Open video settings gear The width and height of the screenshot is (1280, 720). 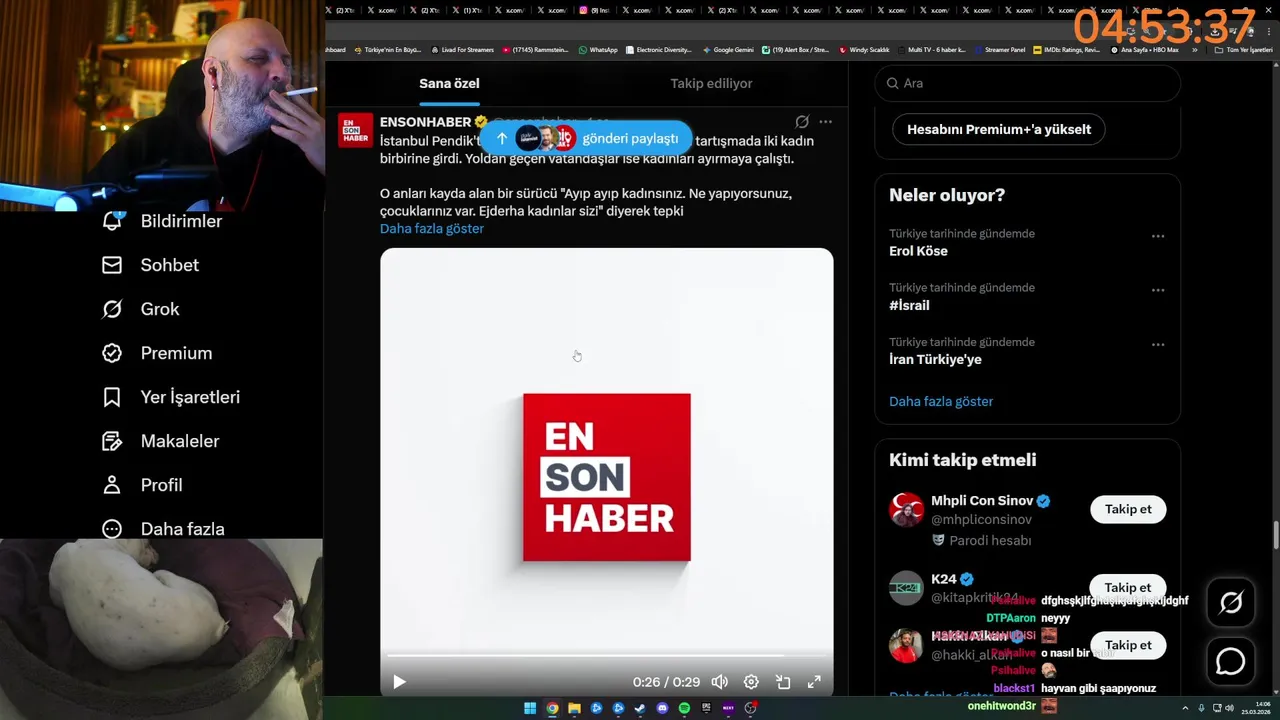751,682
